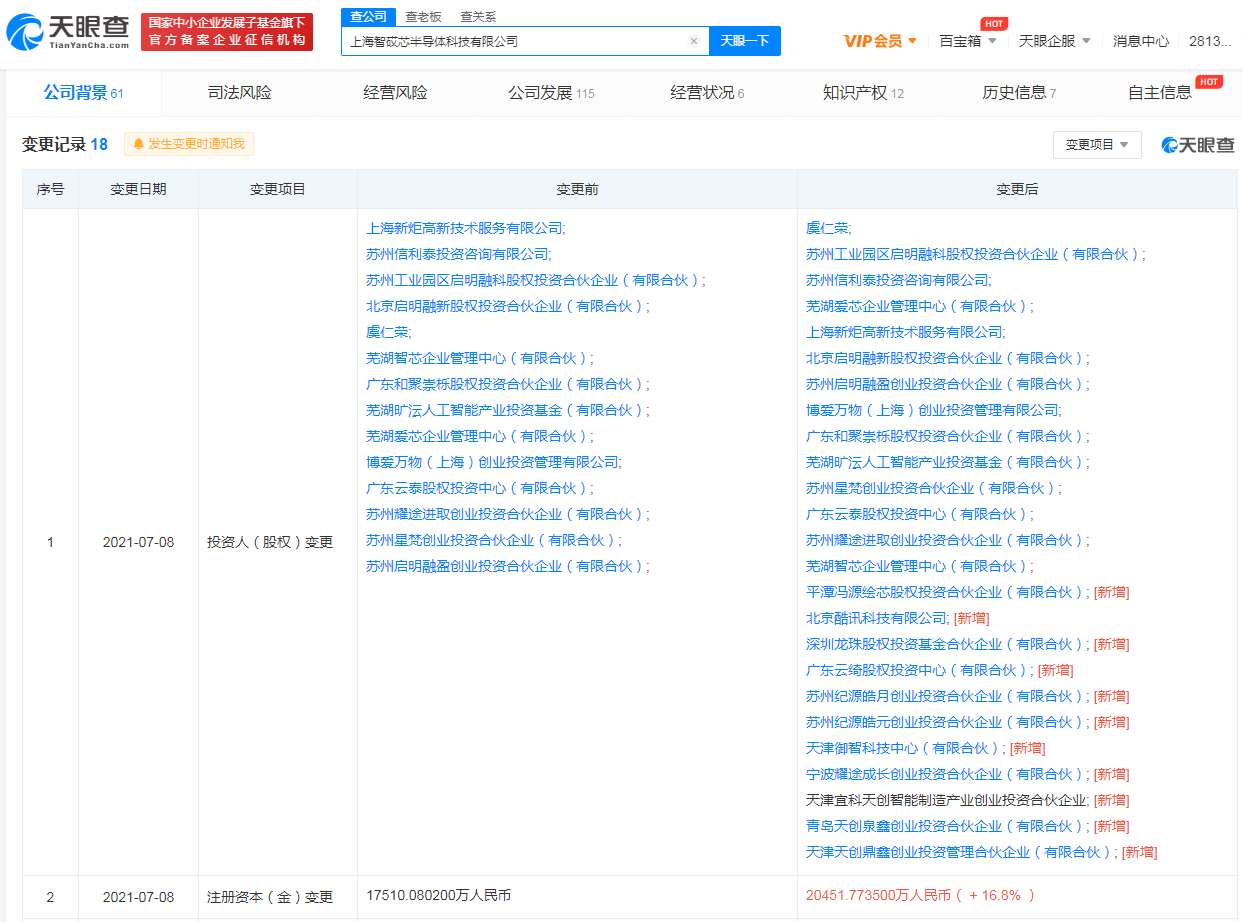Open 宁波耀途成长创业投资合伙企业 link

pyautogui.click(x=947, y=774)
